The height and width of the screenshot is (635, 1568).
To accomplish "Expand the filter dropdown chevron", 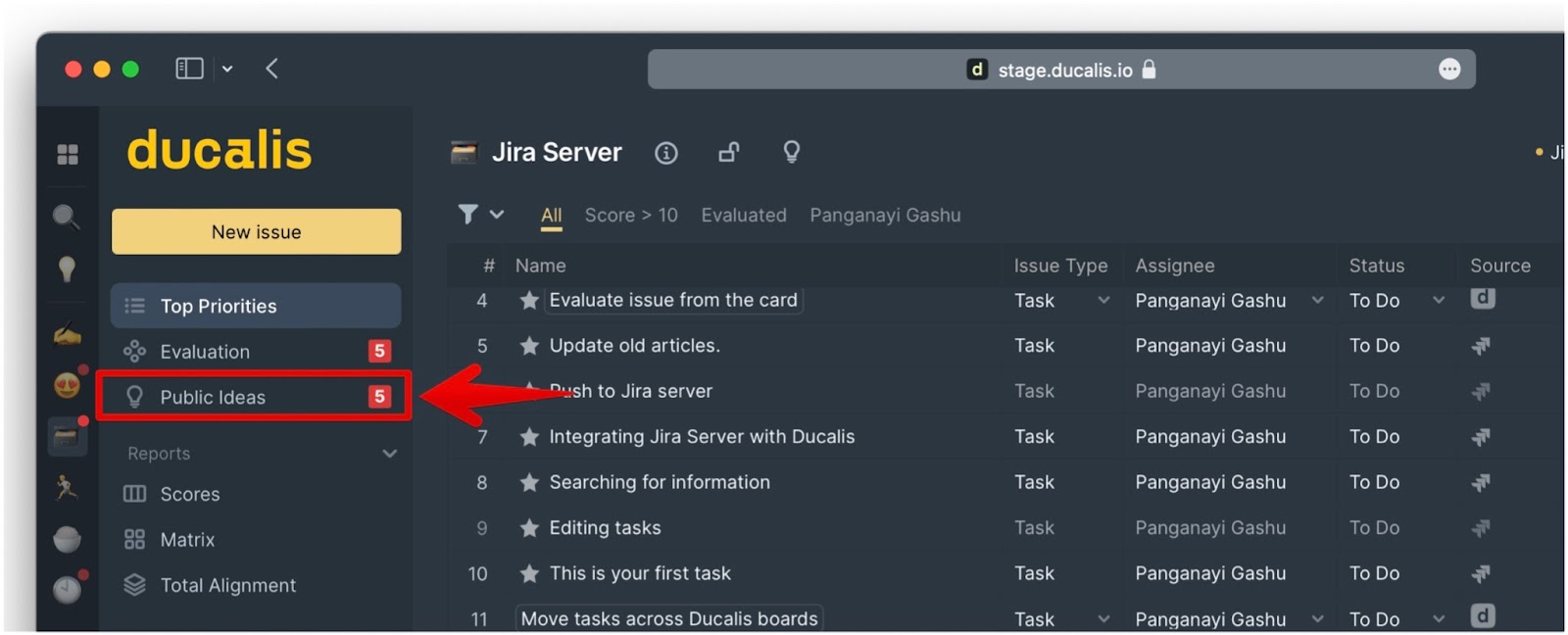I will (x=497, y=214).
